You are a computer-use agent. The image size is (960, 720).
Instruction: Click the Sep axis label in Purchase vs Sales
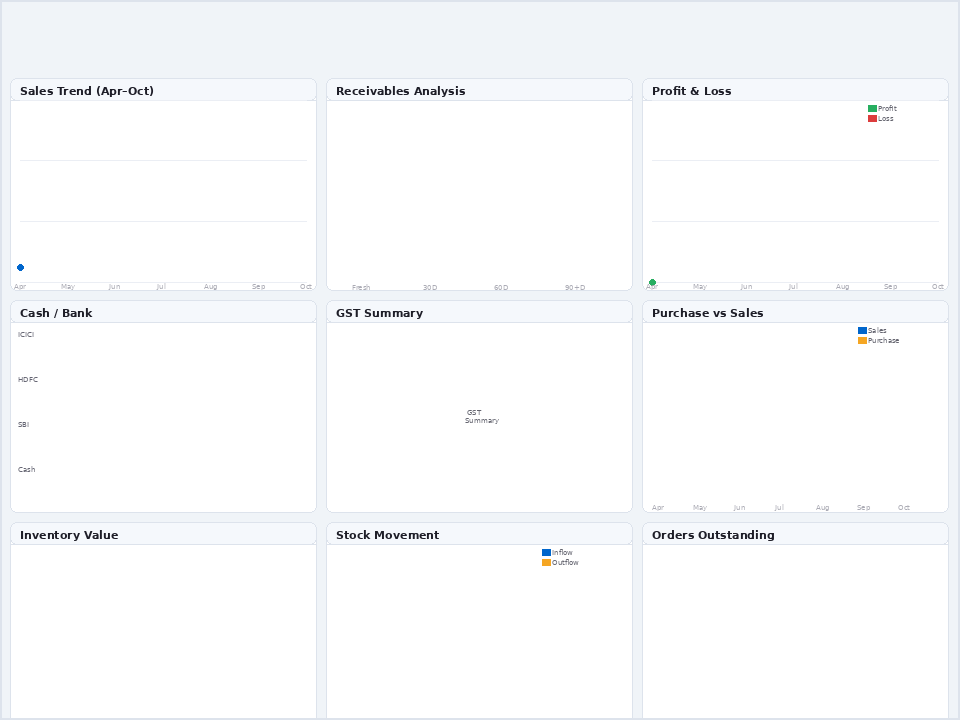[863, 508]
